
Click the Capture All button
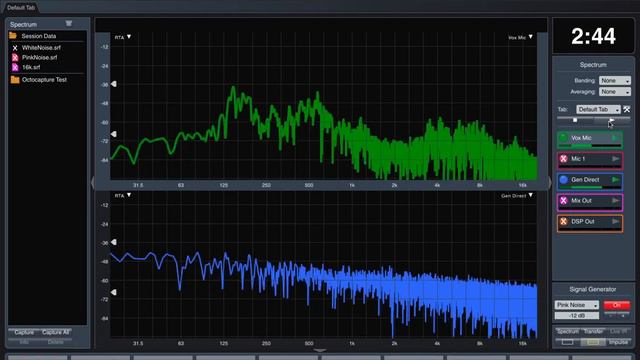click(56, 332)
